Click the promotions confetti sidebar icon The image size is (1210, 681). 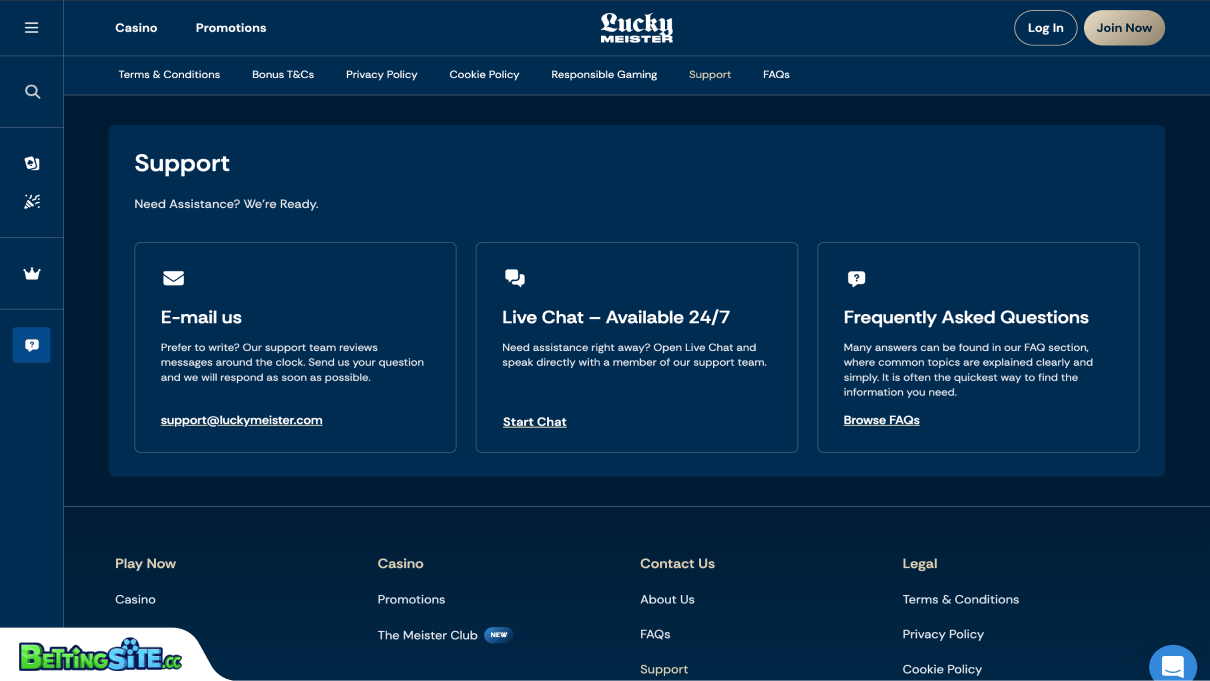tap(32, 201)
